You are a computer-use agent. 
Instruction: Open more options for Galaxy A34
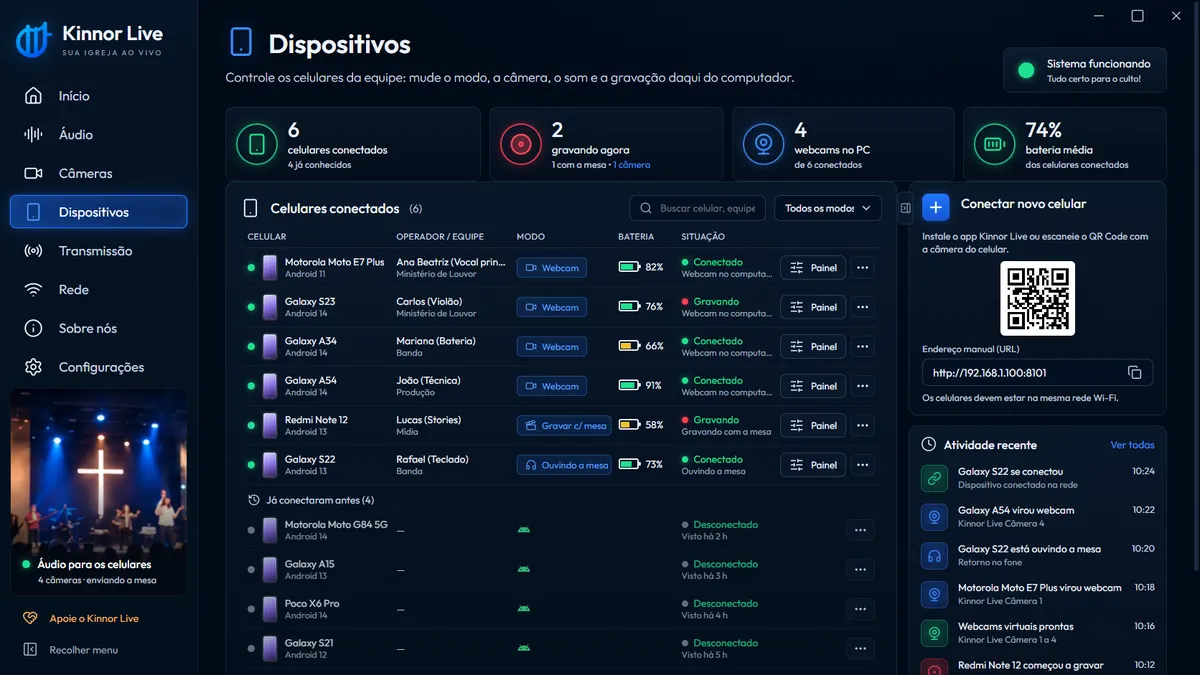(860, 347)
